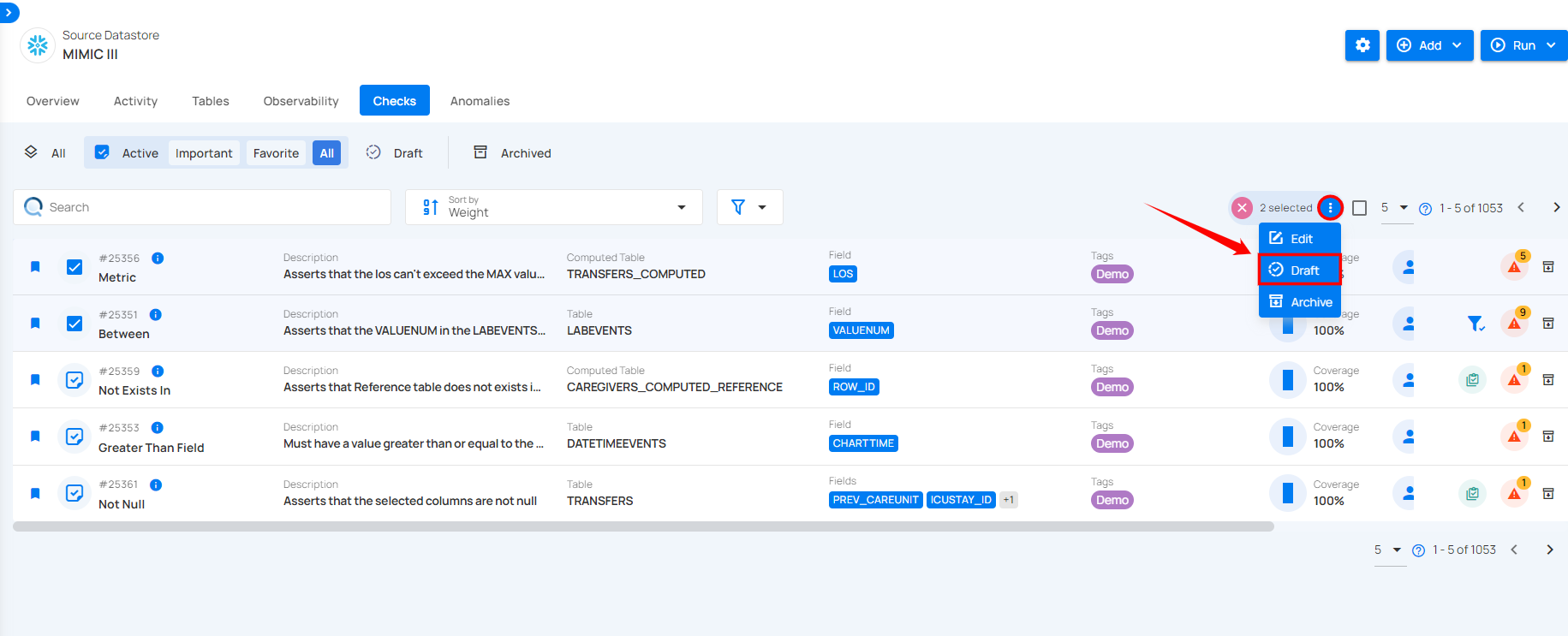Show Draft checks filter
Screen dimensions: 1568x636
395,152
